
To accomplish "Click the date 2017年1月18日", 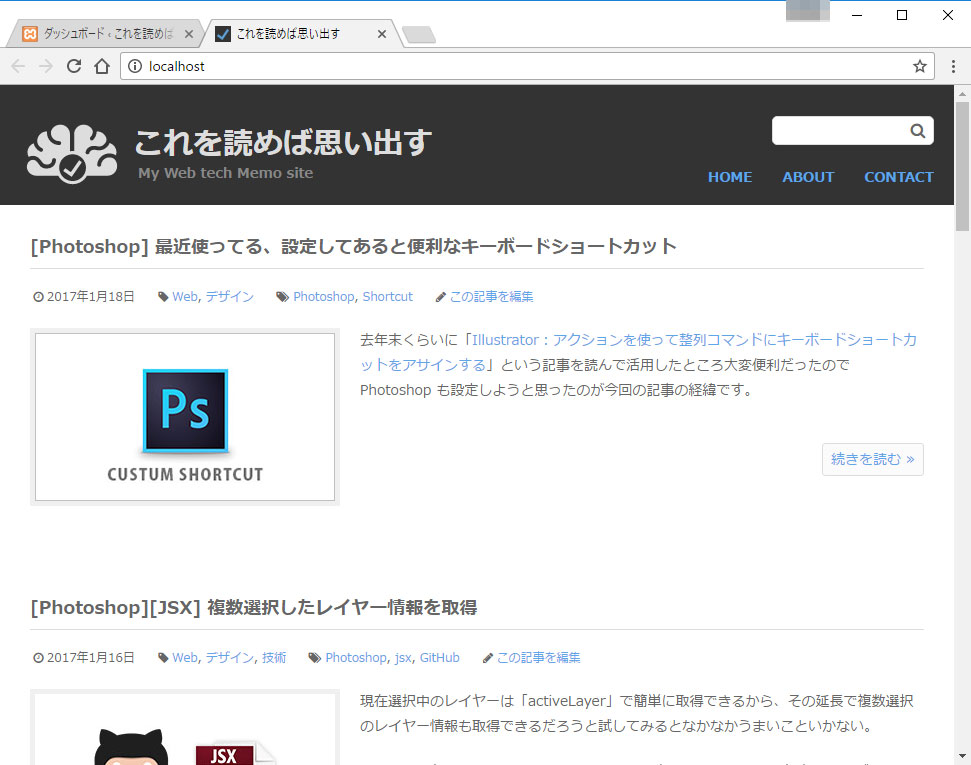I will click(x=90, y=297).
